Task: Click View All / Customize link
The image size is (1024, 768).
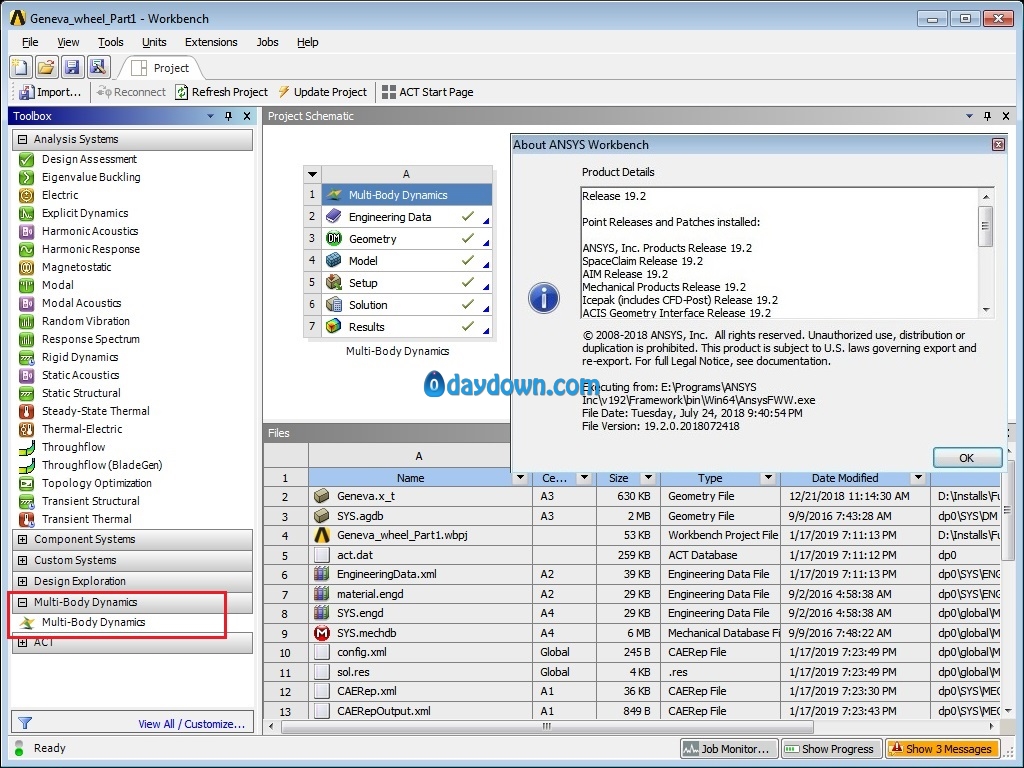Action: coord(191,724)
